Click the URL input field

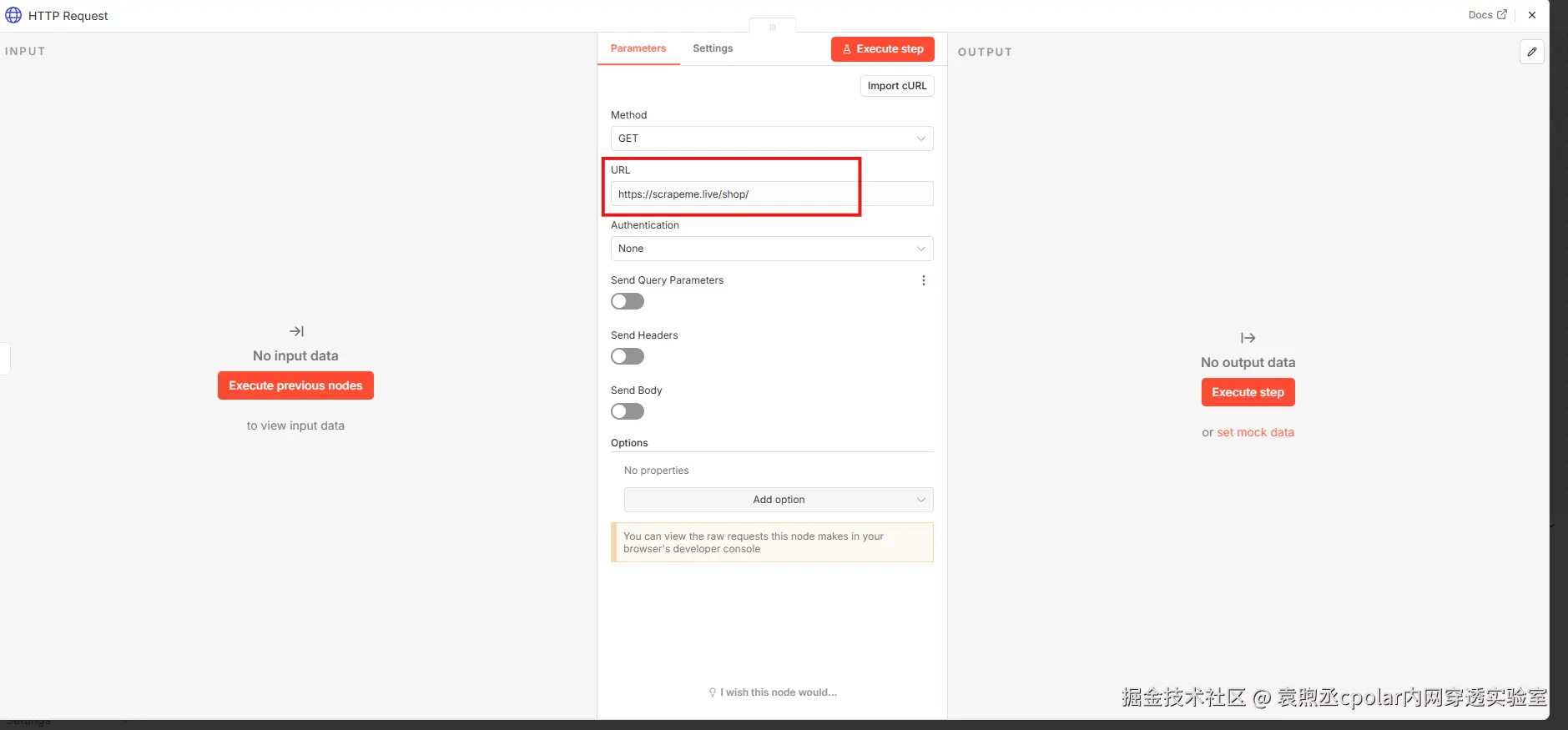pyautogui.click(x=772, y=194)
